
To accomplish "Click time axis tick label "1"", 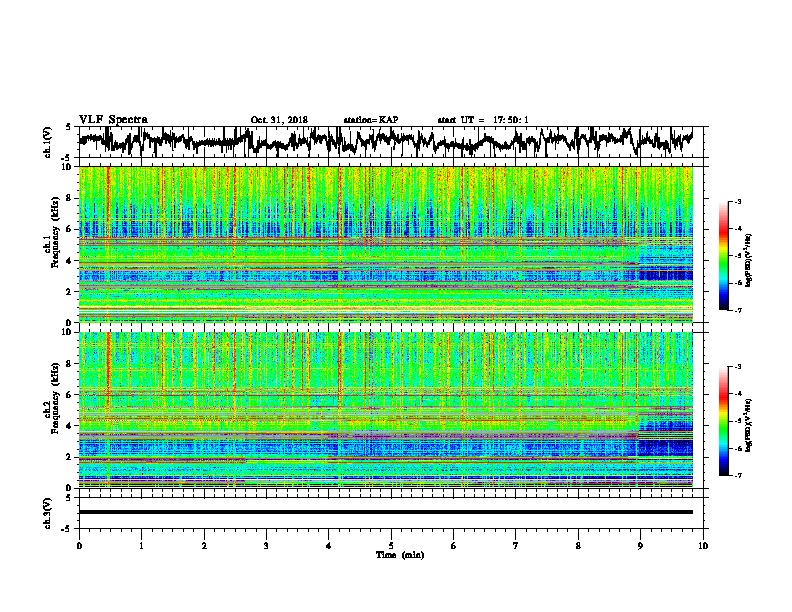I will point(141,546).
